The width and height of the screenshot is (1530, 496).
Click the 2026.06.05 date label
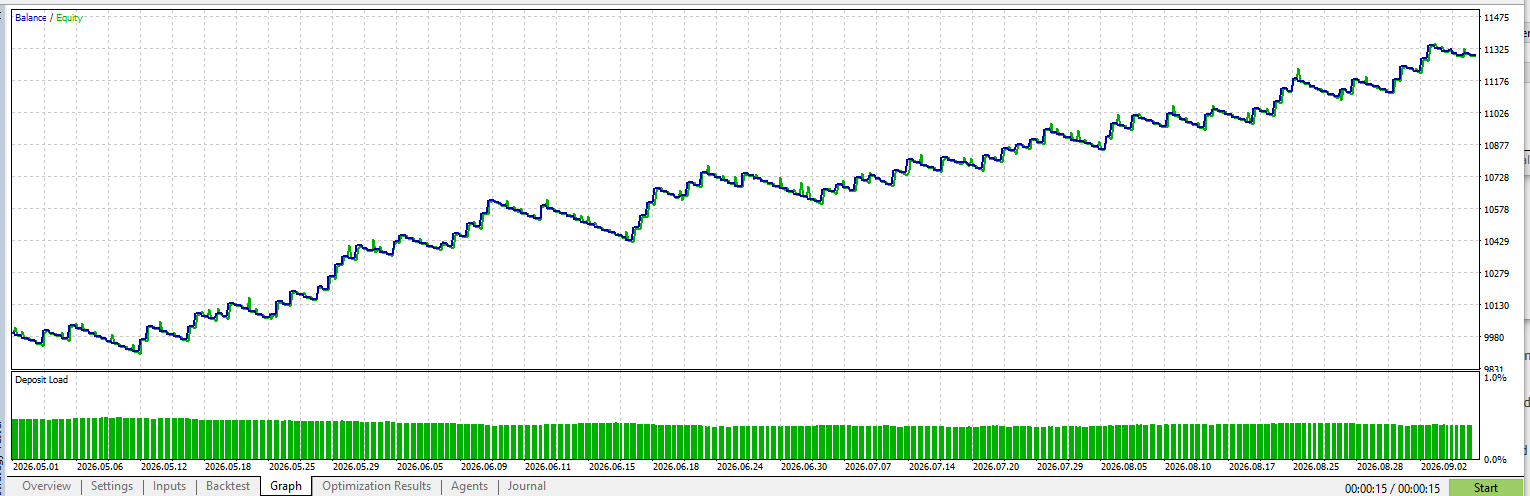(x=418, y=466)
